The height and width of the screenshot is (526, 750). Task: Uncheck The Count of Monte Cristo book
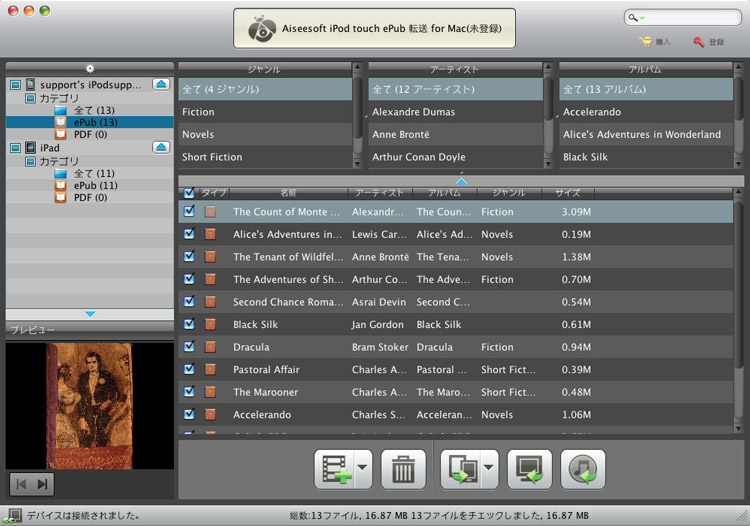(x=188, y=212)
